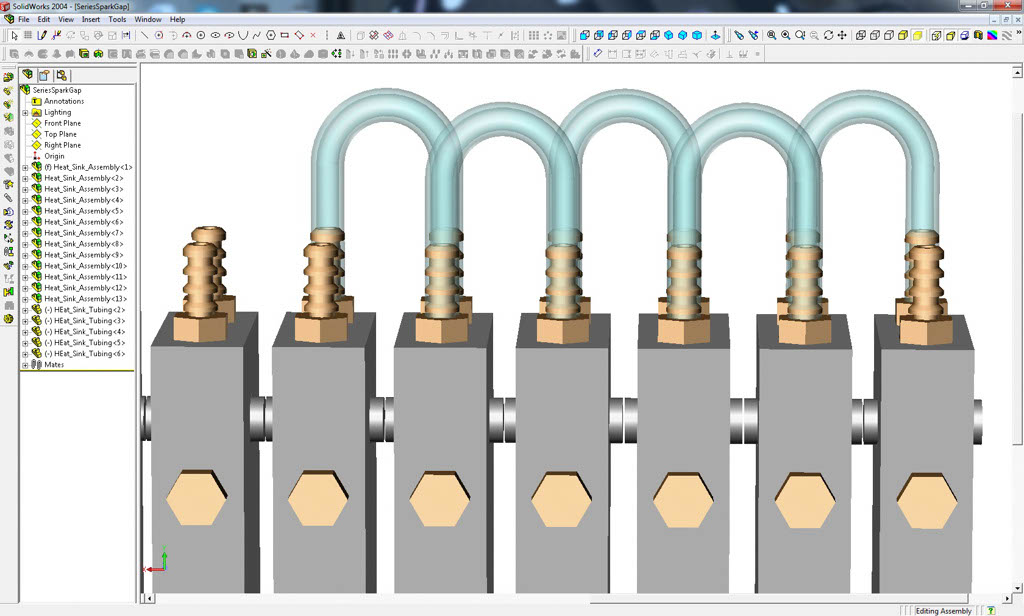1024x616 pixels.
Task: Toggle Shaded display mode
Action: tap(915, 35)
